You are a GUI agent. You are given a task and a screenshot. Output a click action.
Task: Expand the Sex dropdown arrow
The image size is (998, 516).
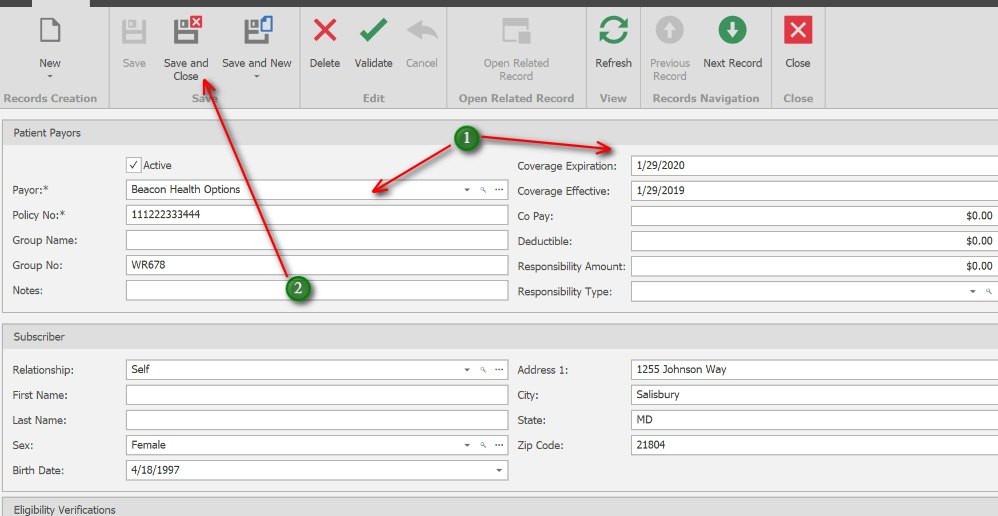coord(466,445)
